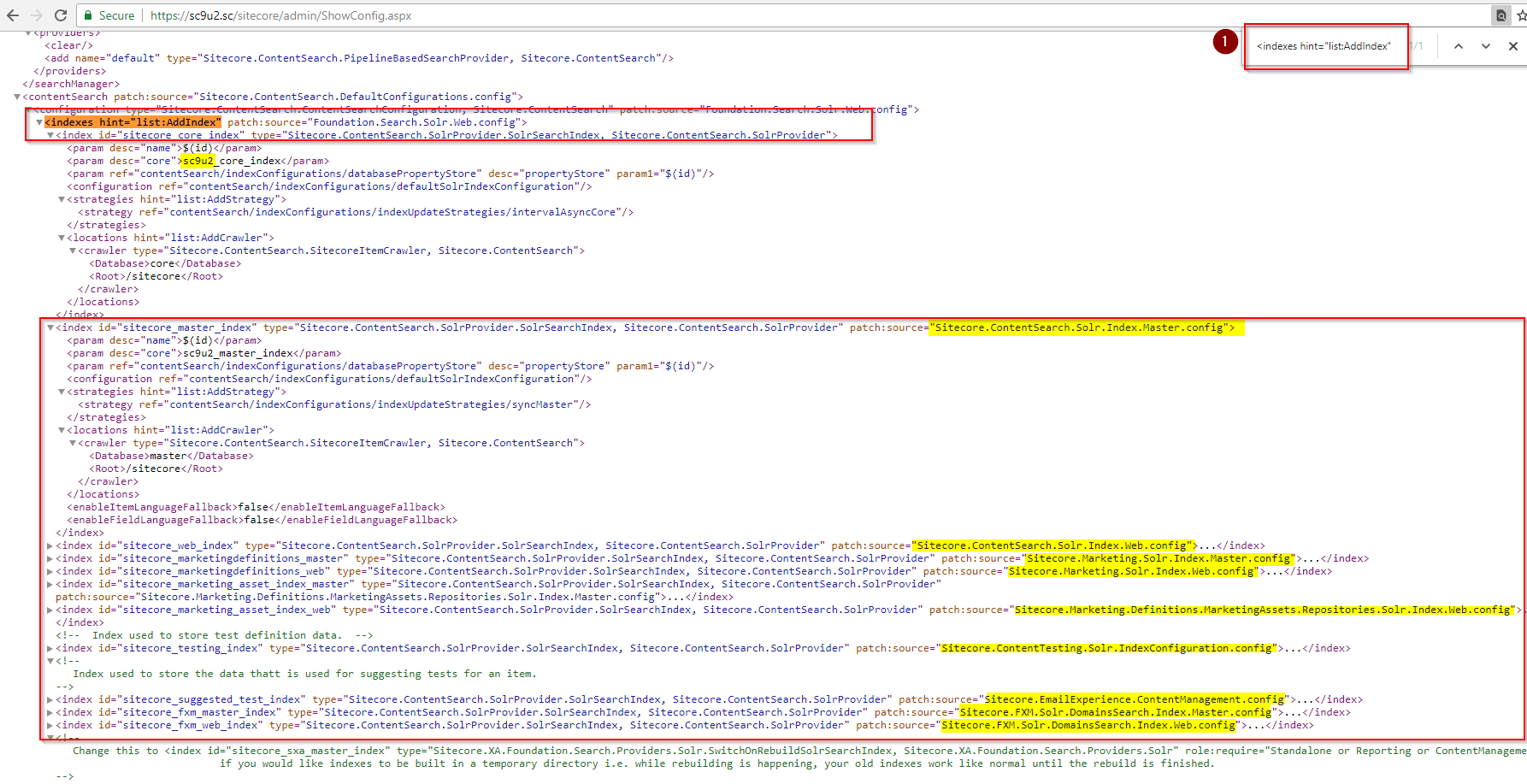Image resolution: width=1527 pixels, height=784 pixels.
Task: Click the syncMaster strategy line
Action: coord(334,404)
